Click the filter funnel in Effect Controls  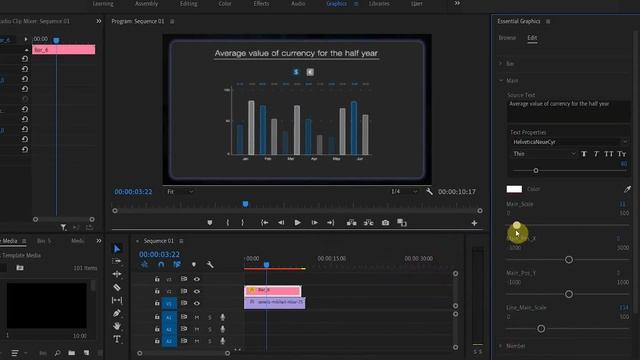64,227
